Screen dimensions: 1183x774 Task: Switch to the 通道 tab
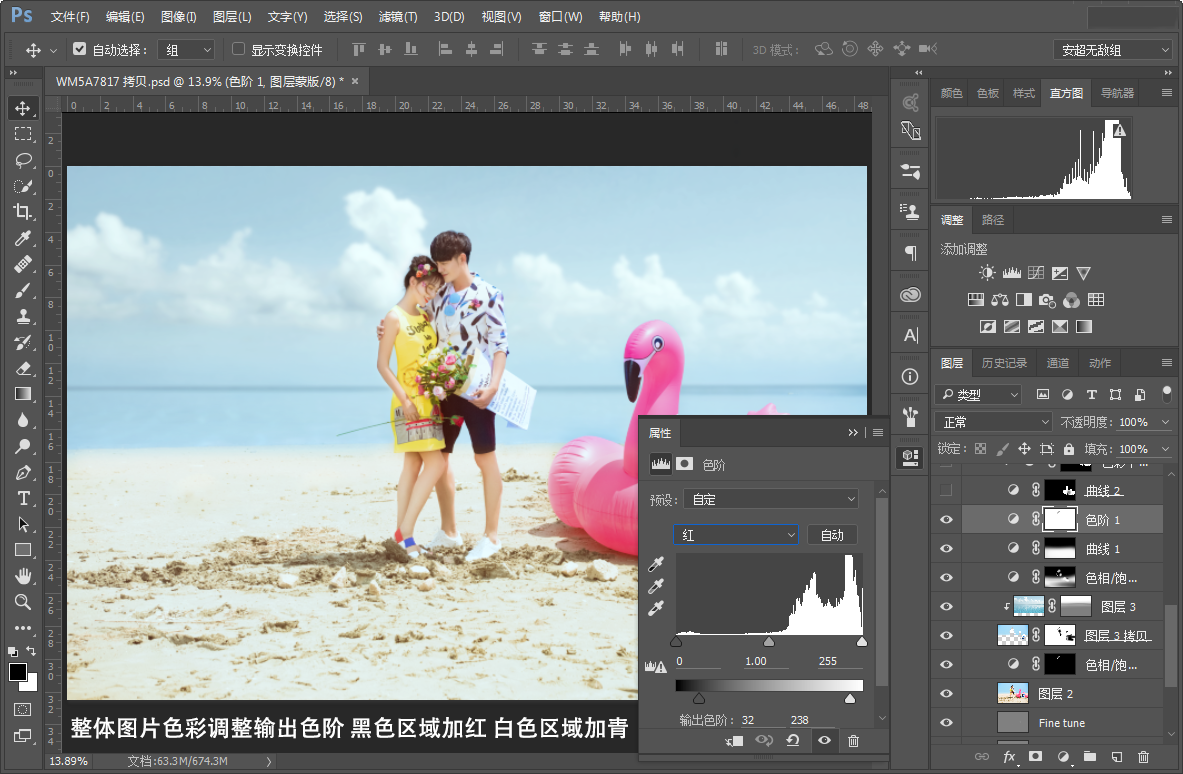point(1057,363)
